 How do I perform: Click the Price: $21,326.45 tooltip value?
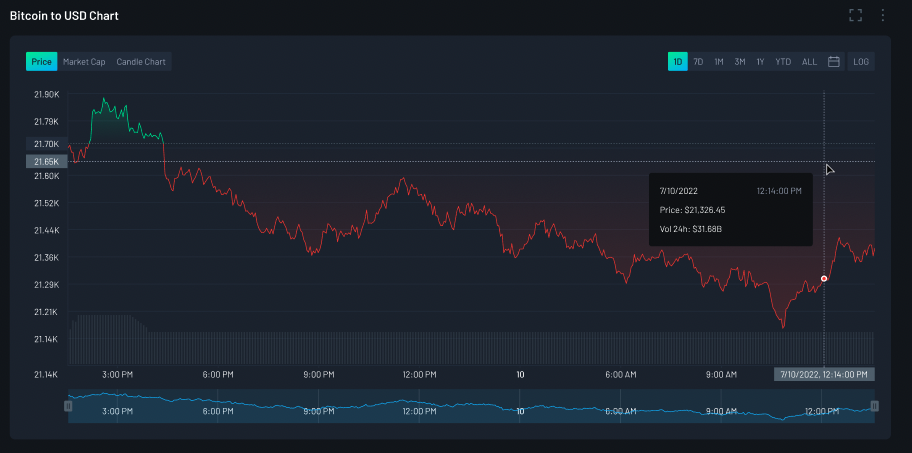tap(692, 210)
